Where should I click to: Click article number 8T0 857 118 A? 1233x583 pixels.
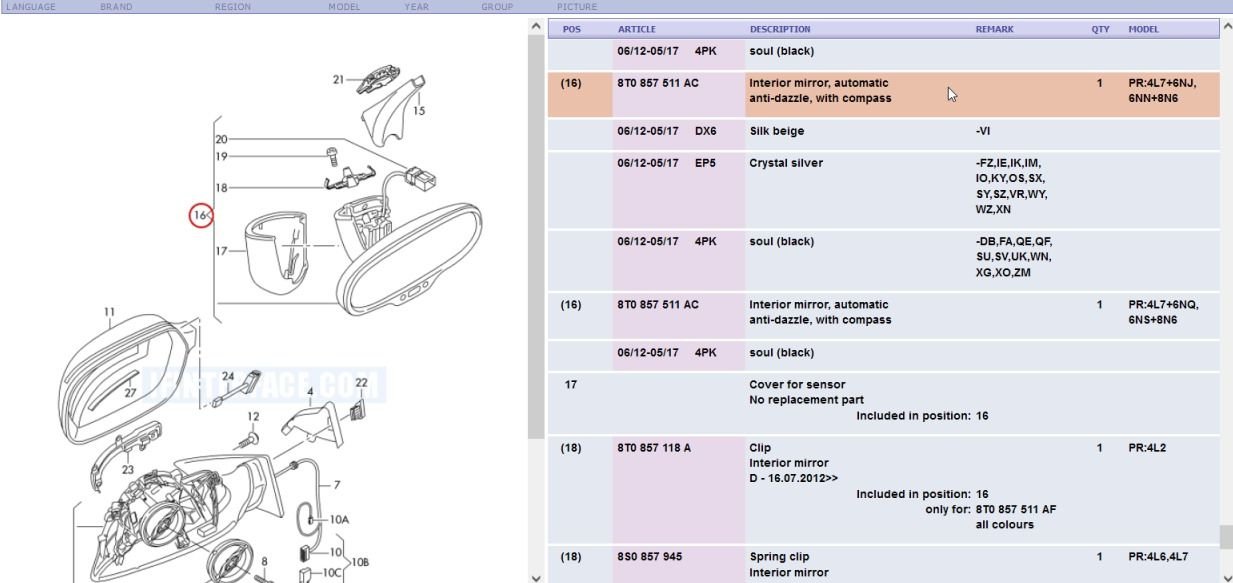pos(656,448)
